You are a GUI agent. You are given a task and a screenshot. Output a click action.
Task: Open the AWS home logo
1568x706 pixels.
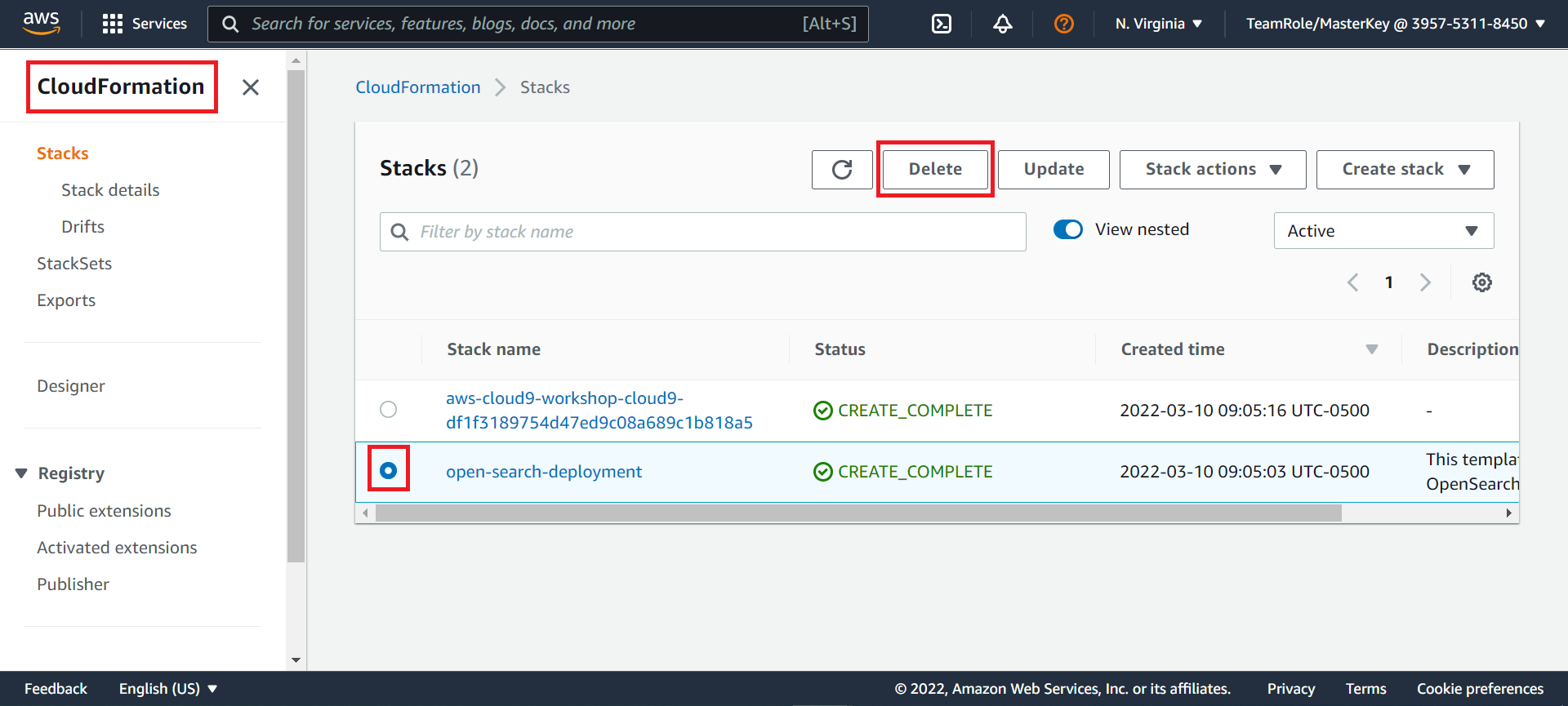[41, 23]
